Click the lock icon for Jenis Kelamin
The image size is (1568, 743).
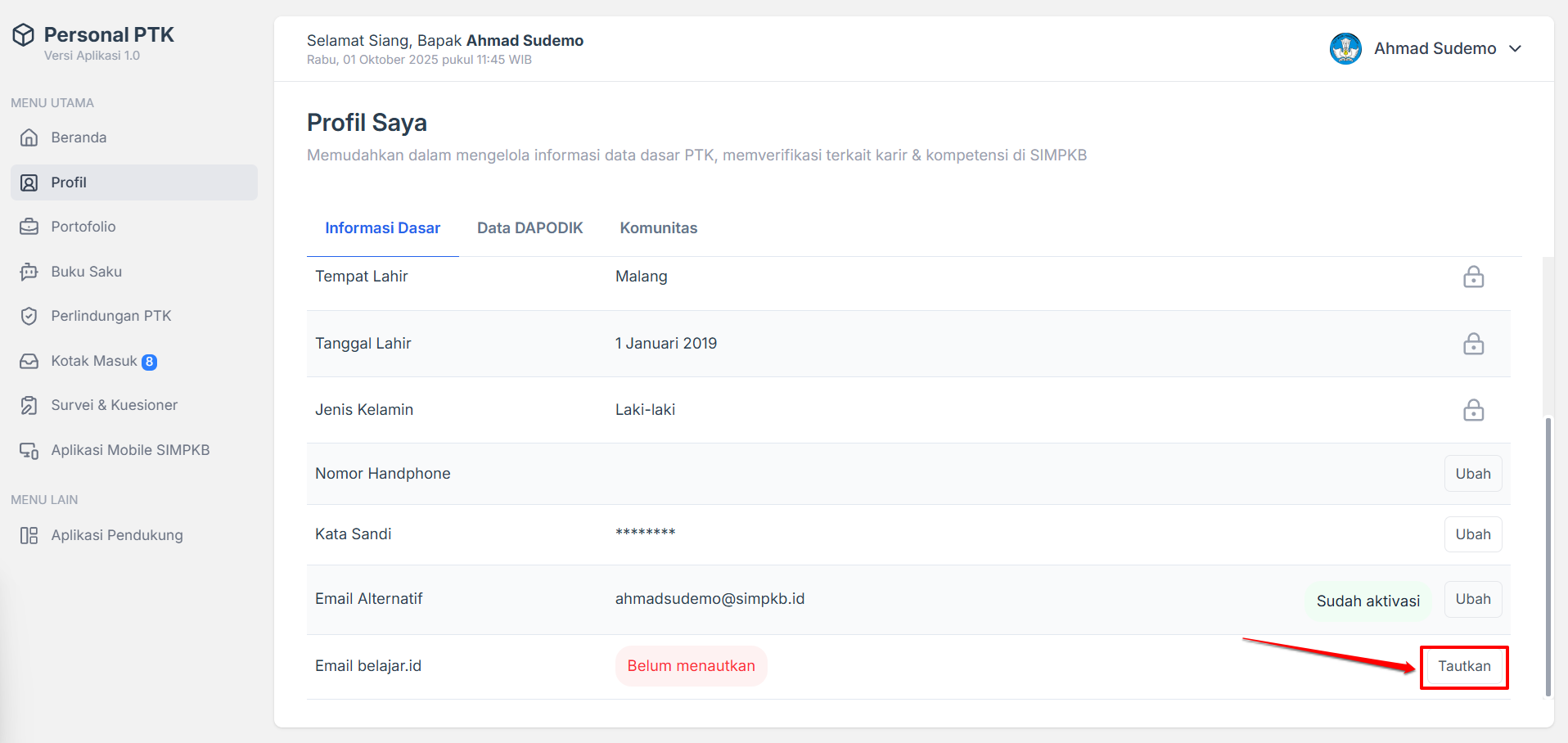(x=1473, y=410)
